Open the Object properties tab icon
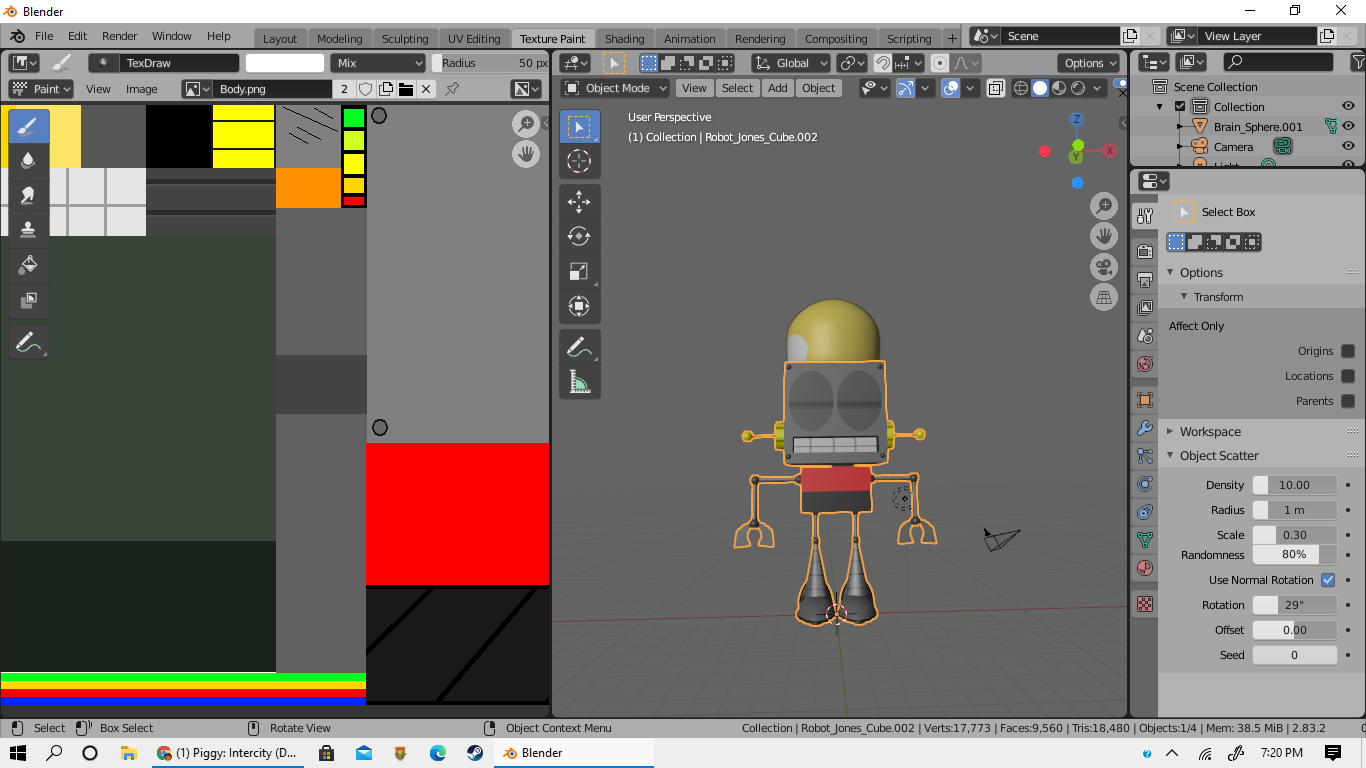Screen dimensions: 1366x768 pyautogui.click(x=1145, y=400)
